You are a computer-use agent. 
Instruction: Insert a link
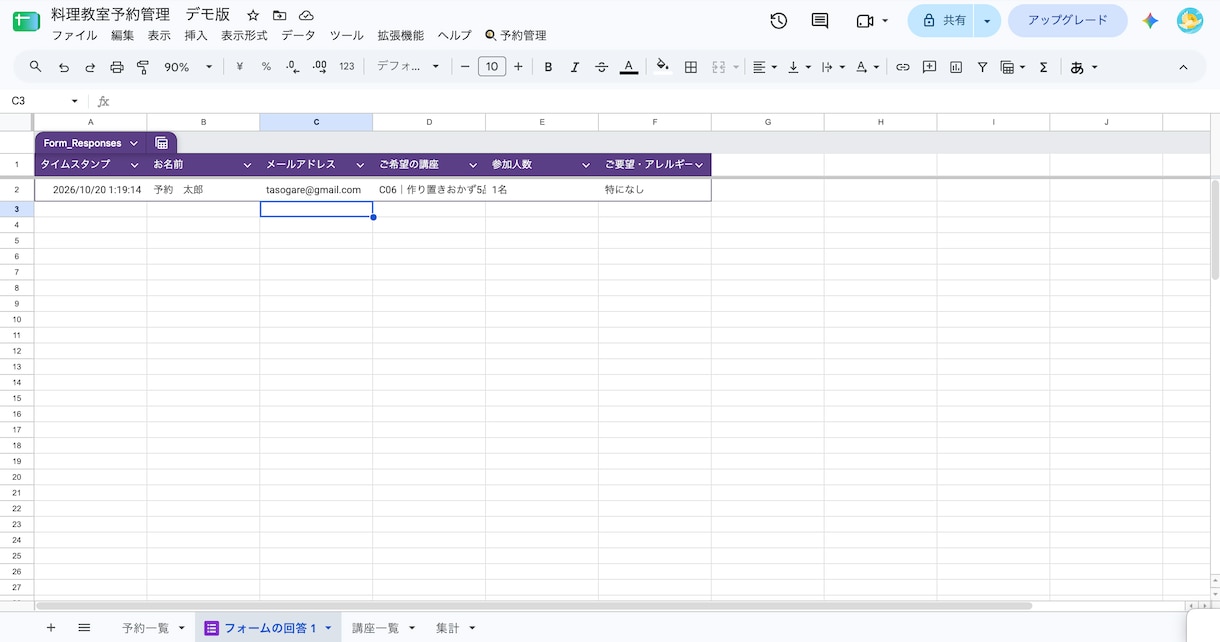point(903,67)
